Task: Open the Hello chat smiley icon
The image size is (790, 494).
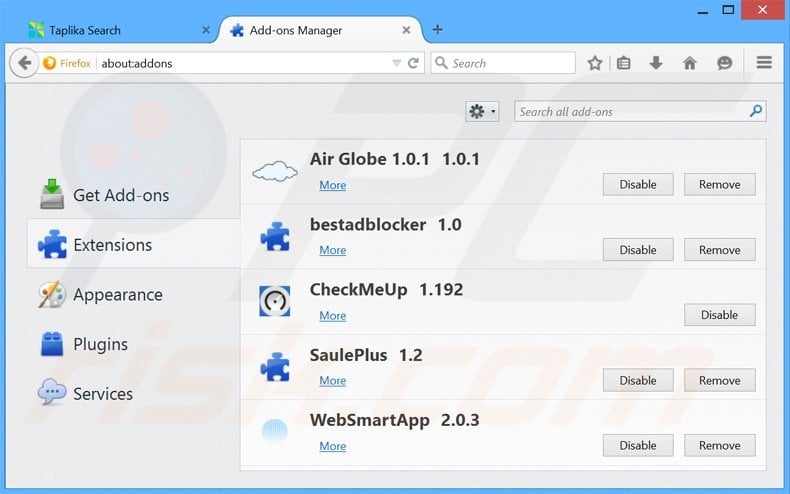Action: pos(725,63)
